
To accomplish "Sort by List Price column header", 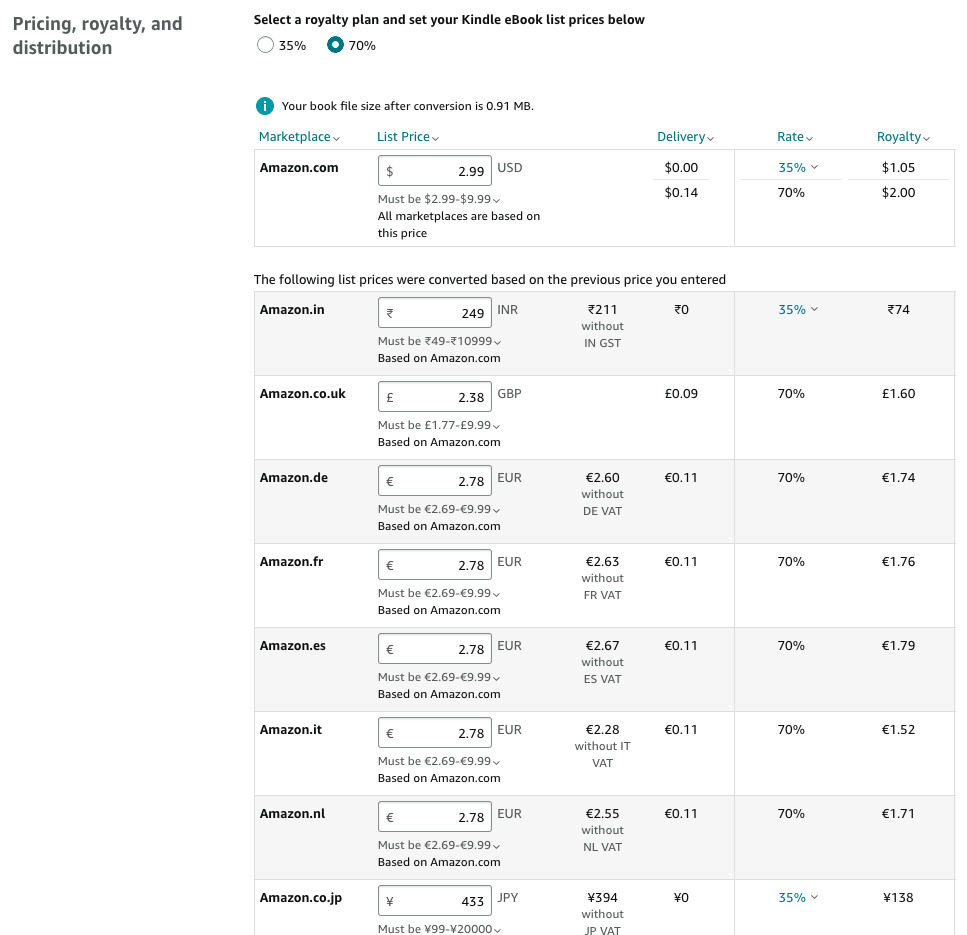I will click(408, 137).
